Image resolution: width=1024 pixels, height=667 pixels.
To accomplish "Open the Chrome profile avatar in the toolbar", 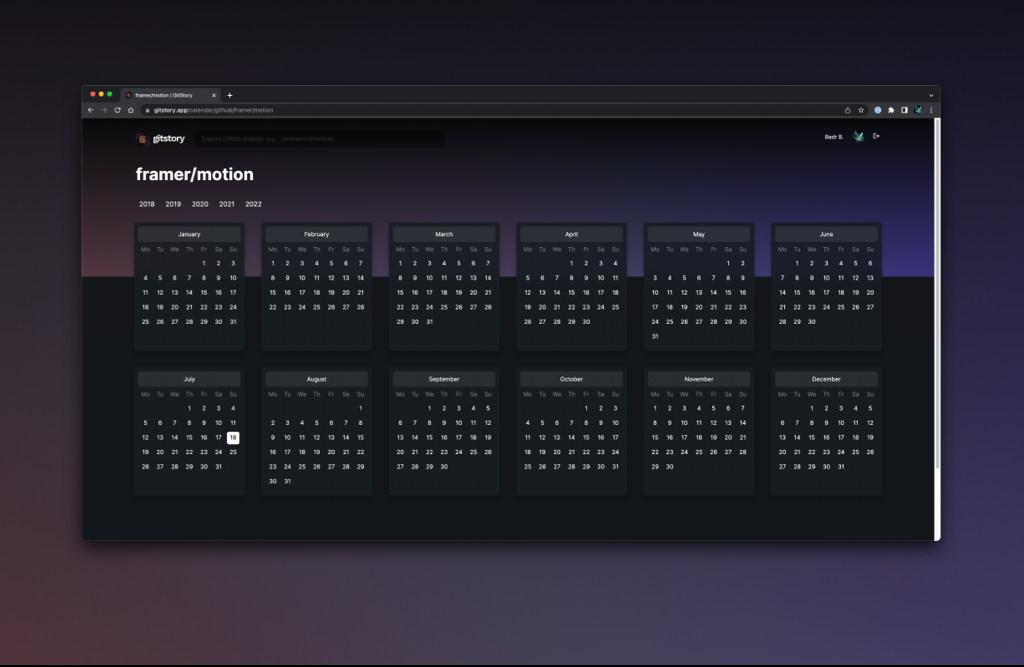I will click(x=918, y=110).
